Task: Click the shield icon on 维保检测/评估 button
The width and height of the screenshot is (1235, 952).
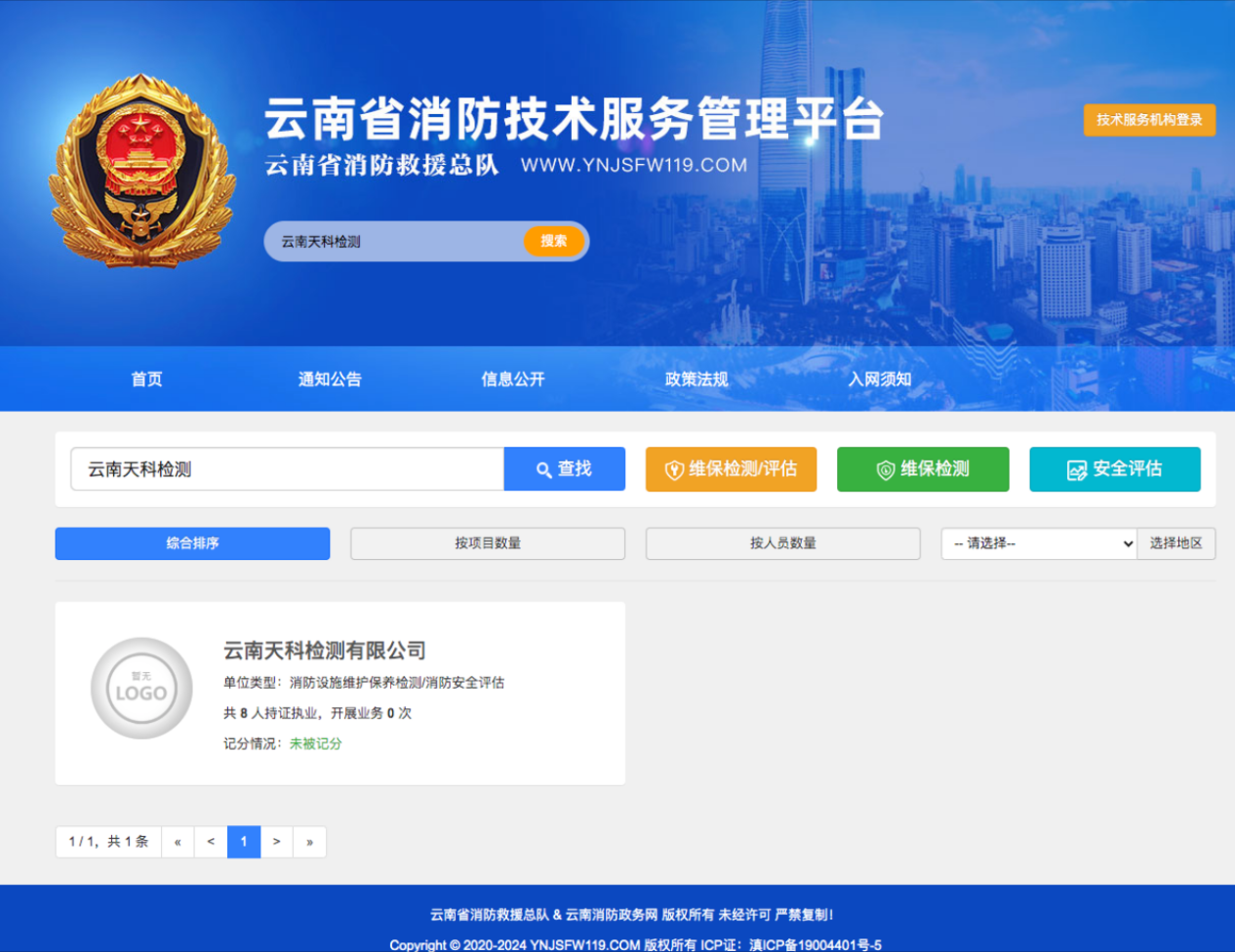Action: [673, 470]
